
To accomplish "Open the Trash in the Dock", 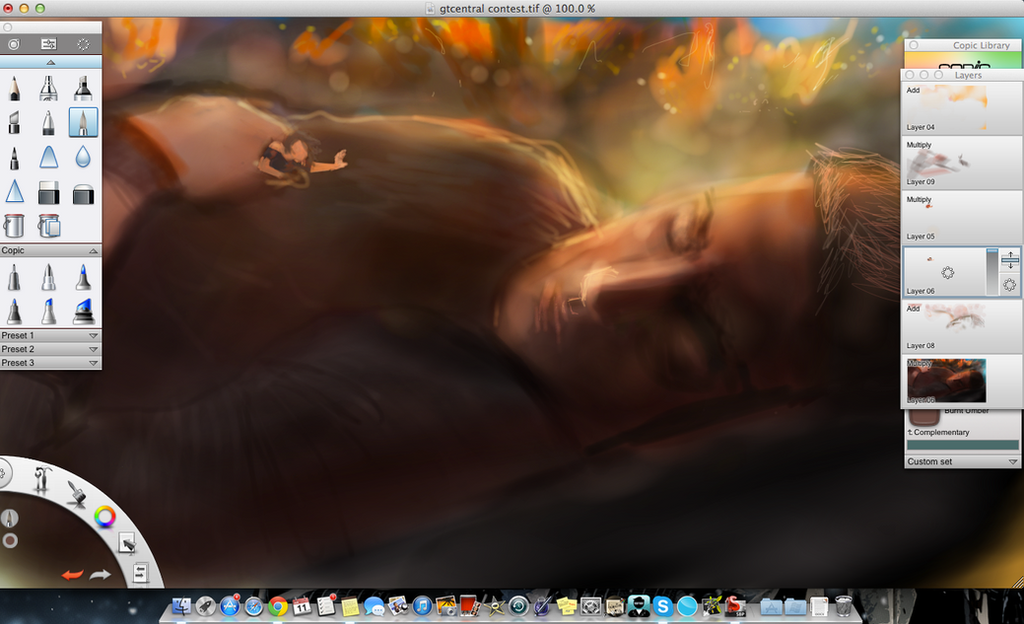I will (x=843, y=606).
